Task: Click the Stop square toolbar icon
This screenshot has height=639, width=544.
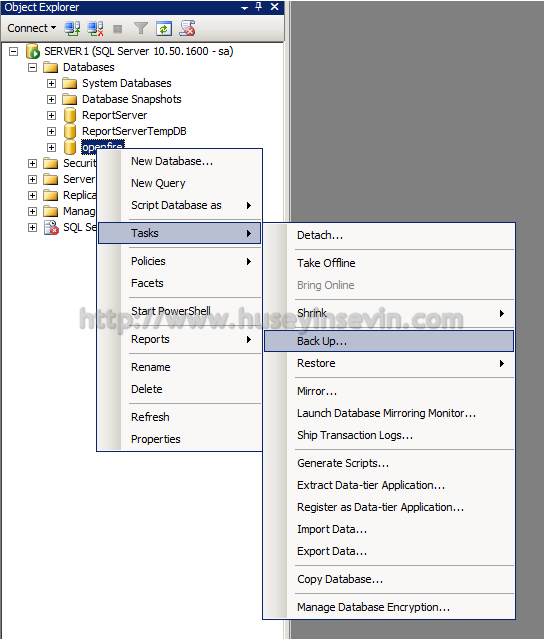Action: coord(118,29)
